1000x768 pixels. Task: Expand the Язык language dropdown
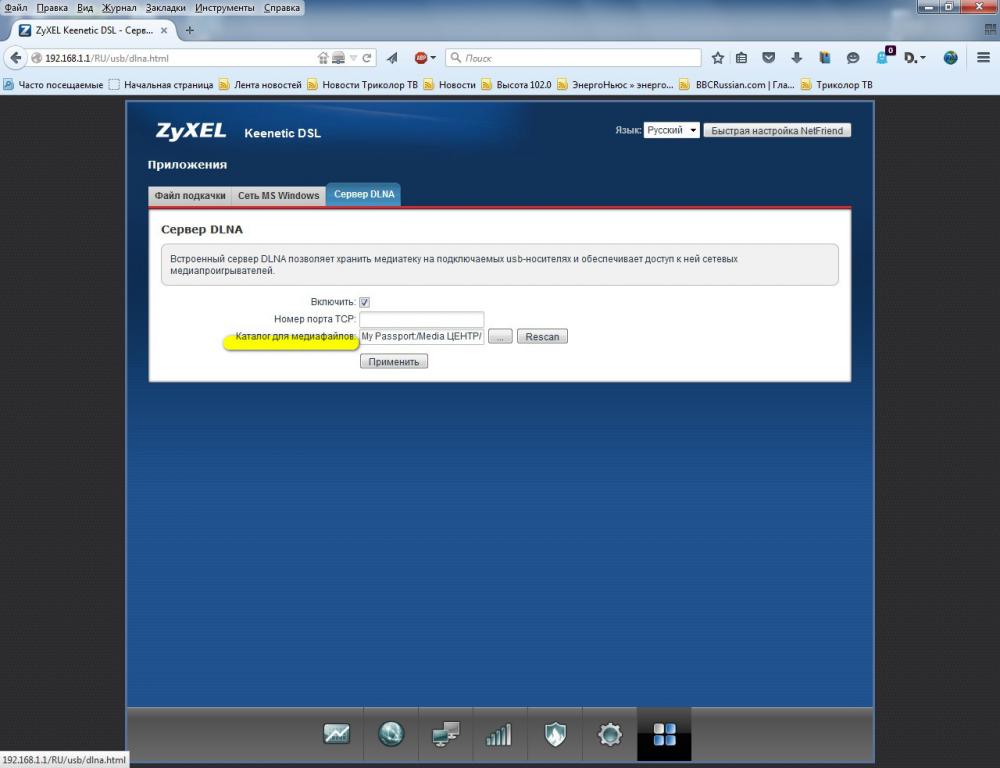click(x=671, y=131)
